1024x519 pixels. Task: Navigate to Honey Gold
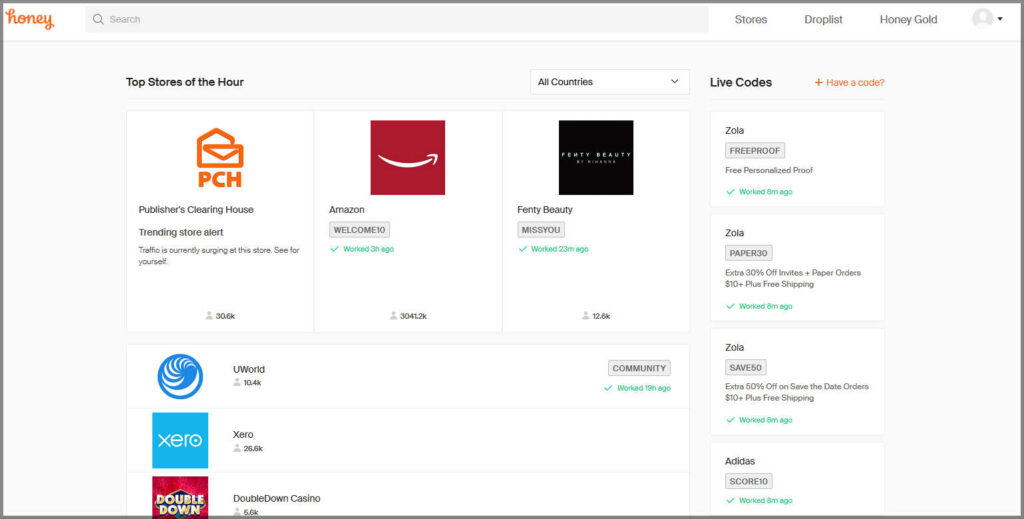(908, 19)
